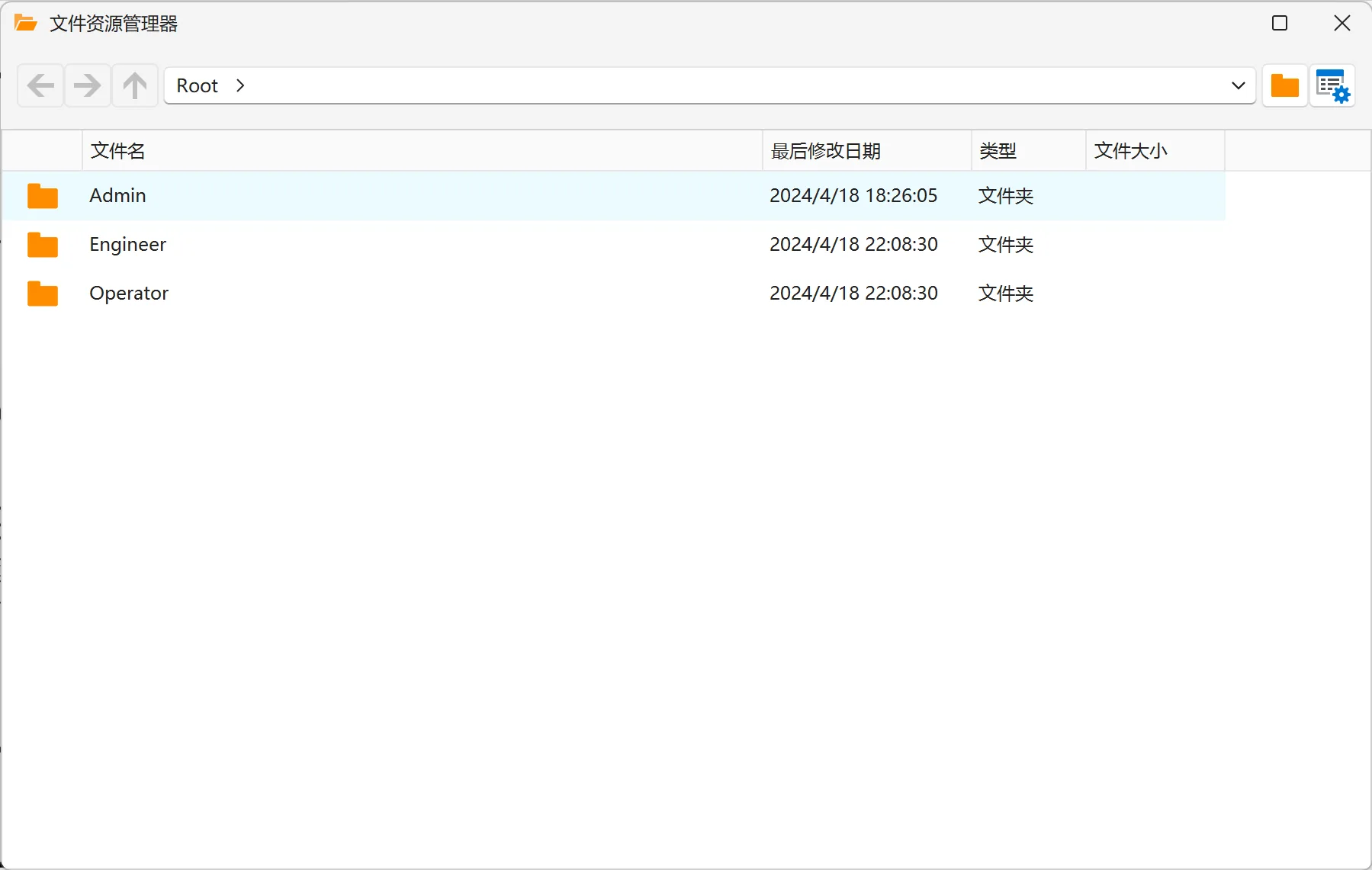Screen dimensions: 1372x870
Task: Expand the address bar path dropdown
Action: coord(1239,85)
